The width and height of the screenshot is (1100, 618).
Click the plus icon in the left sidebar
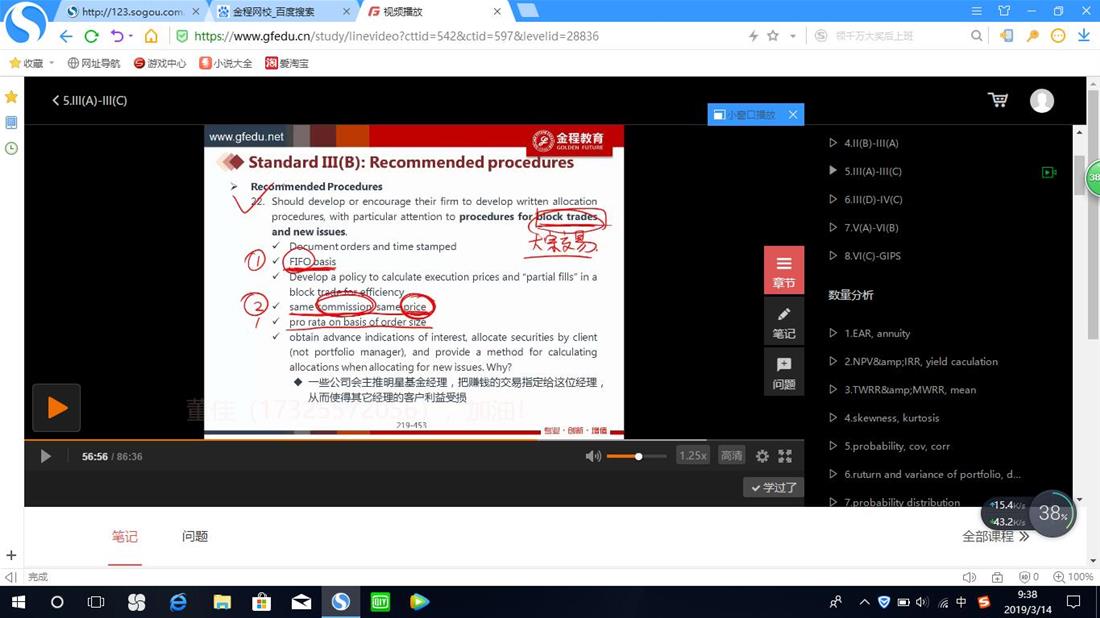[11, 555]
